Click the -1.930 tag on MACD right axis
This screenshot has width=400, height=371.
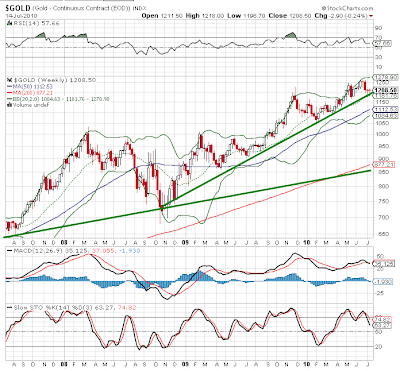point(383,282)
